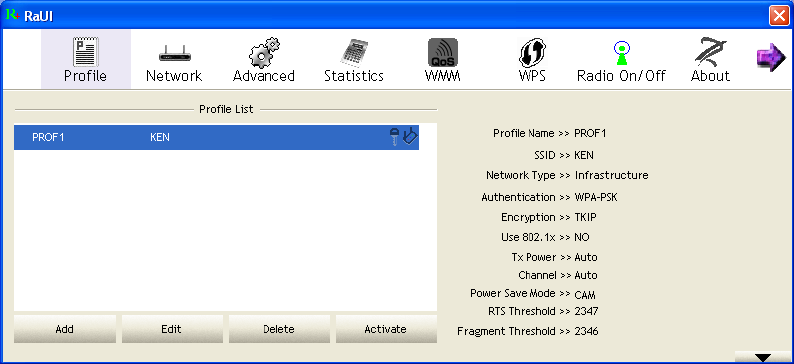This screenshot has height=364, width=794.
Task: Open the WPS icon
Action: click(532, 53)
